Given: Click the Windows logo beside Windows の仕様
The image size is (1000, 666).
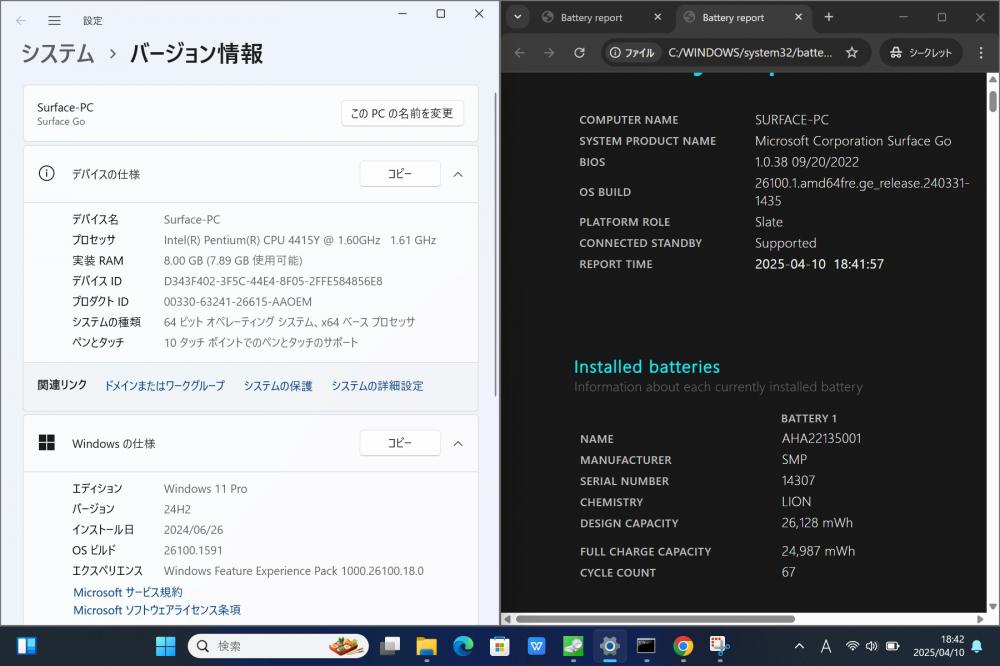Looking at the screenshot, I should pyautogui.click(x=47, y=443).
